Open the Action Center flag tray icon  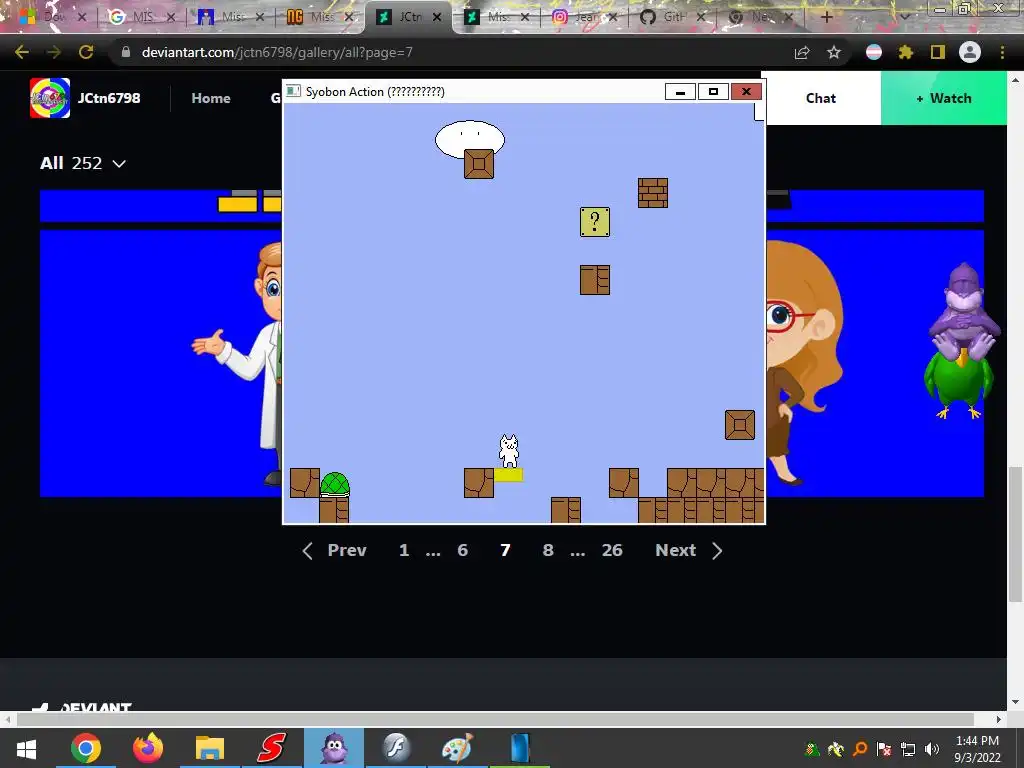884,748
